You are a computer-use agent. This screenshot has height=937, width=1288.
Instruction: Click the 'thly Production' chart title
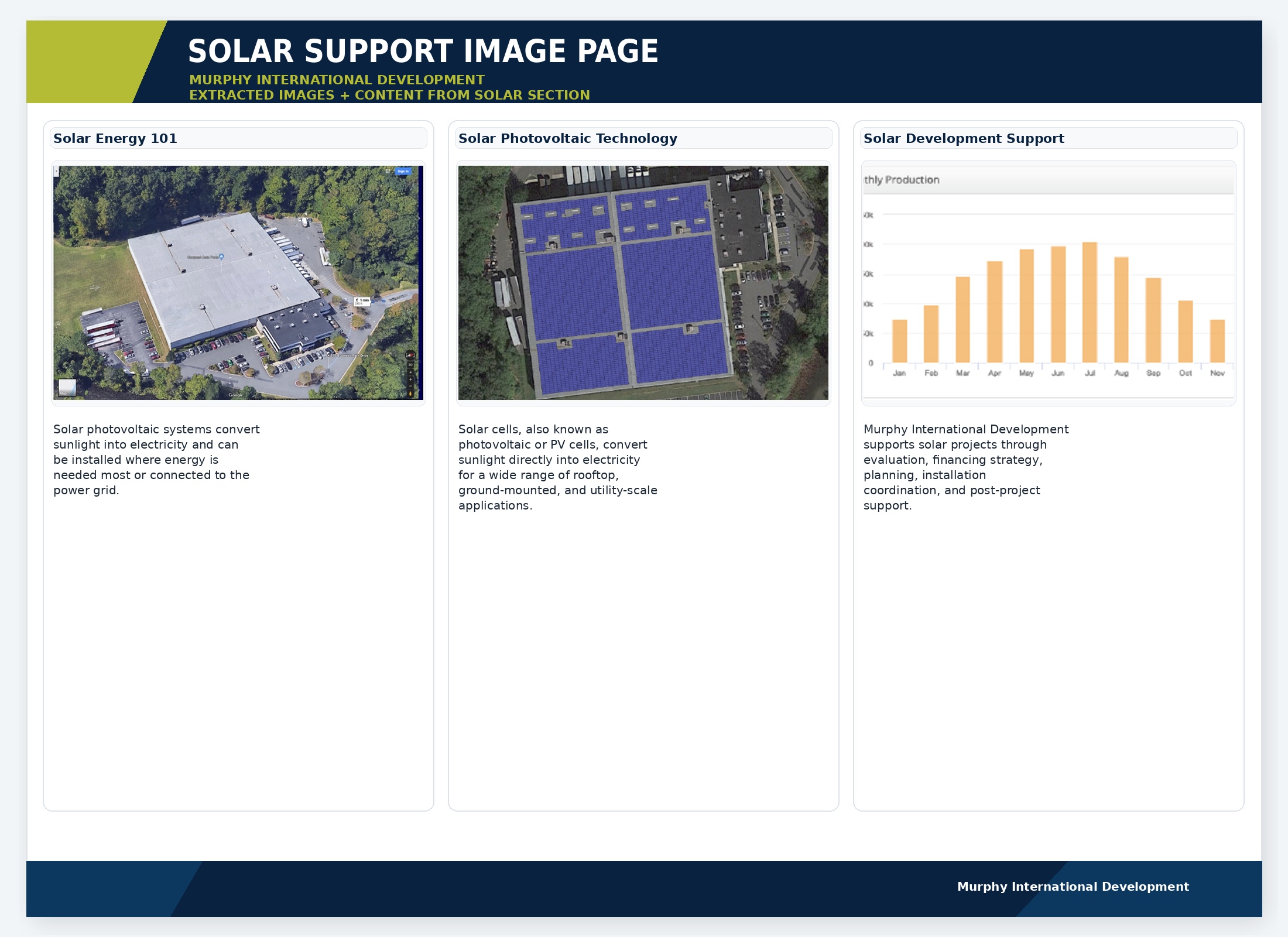coord(902,180)
